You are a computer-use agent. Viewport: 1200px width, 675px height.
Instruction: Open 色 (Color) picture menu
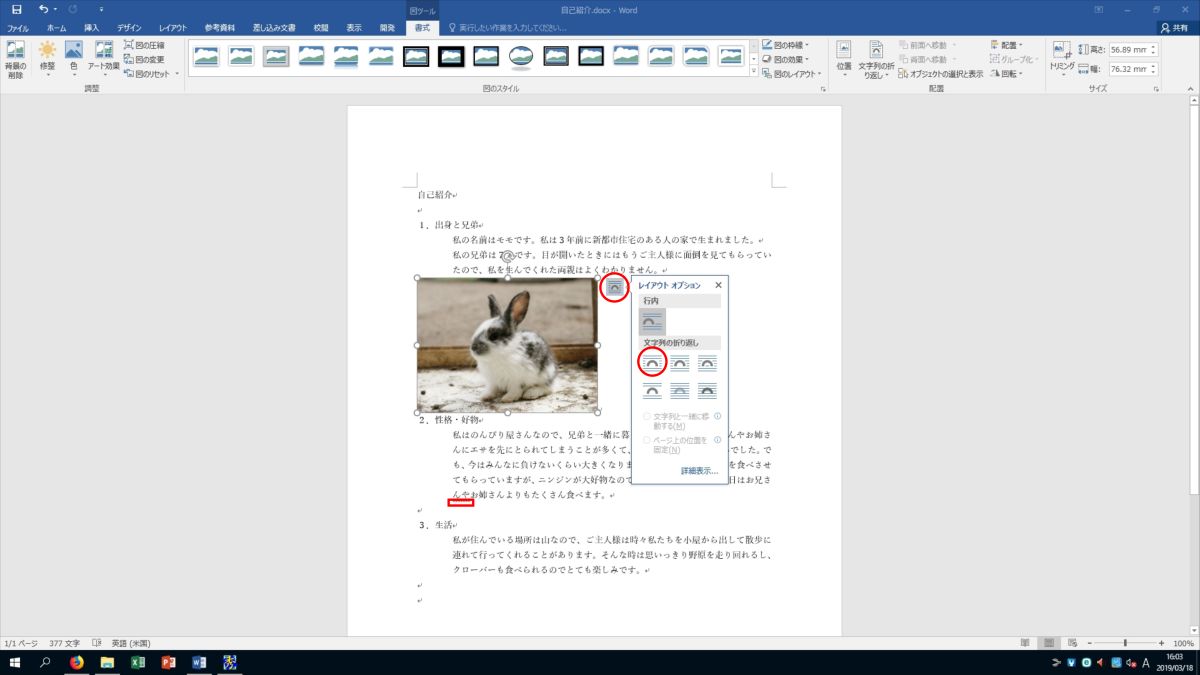point(73,60)
